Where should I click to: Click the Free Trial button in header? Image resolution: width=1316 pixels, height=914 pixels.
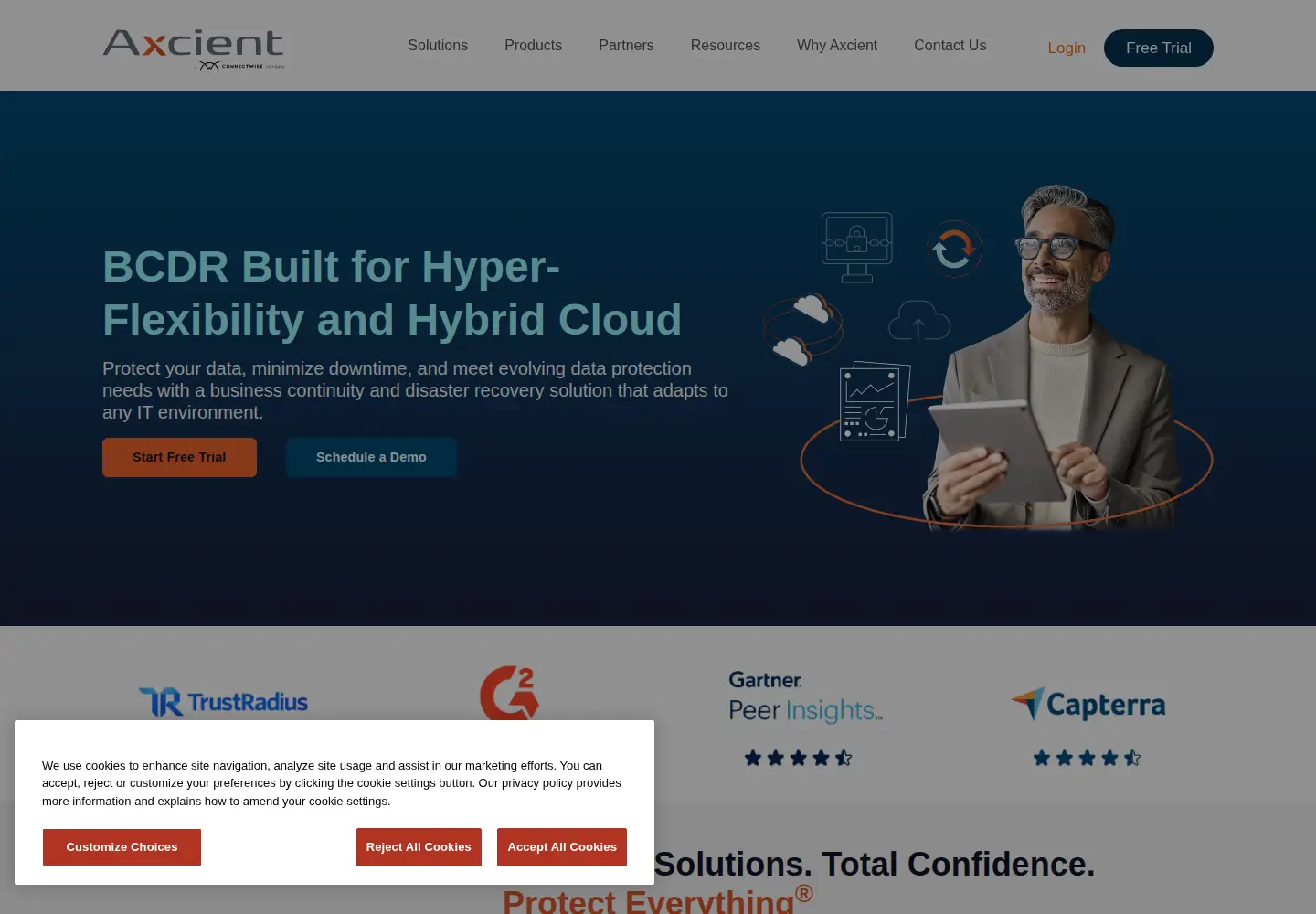[1159, 48]
